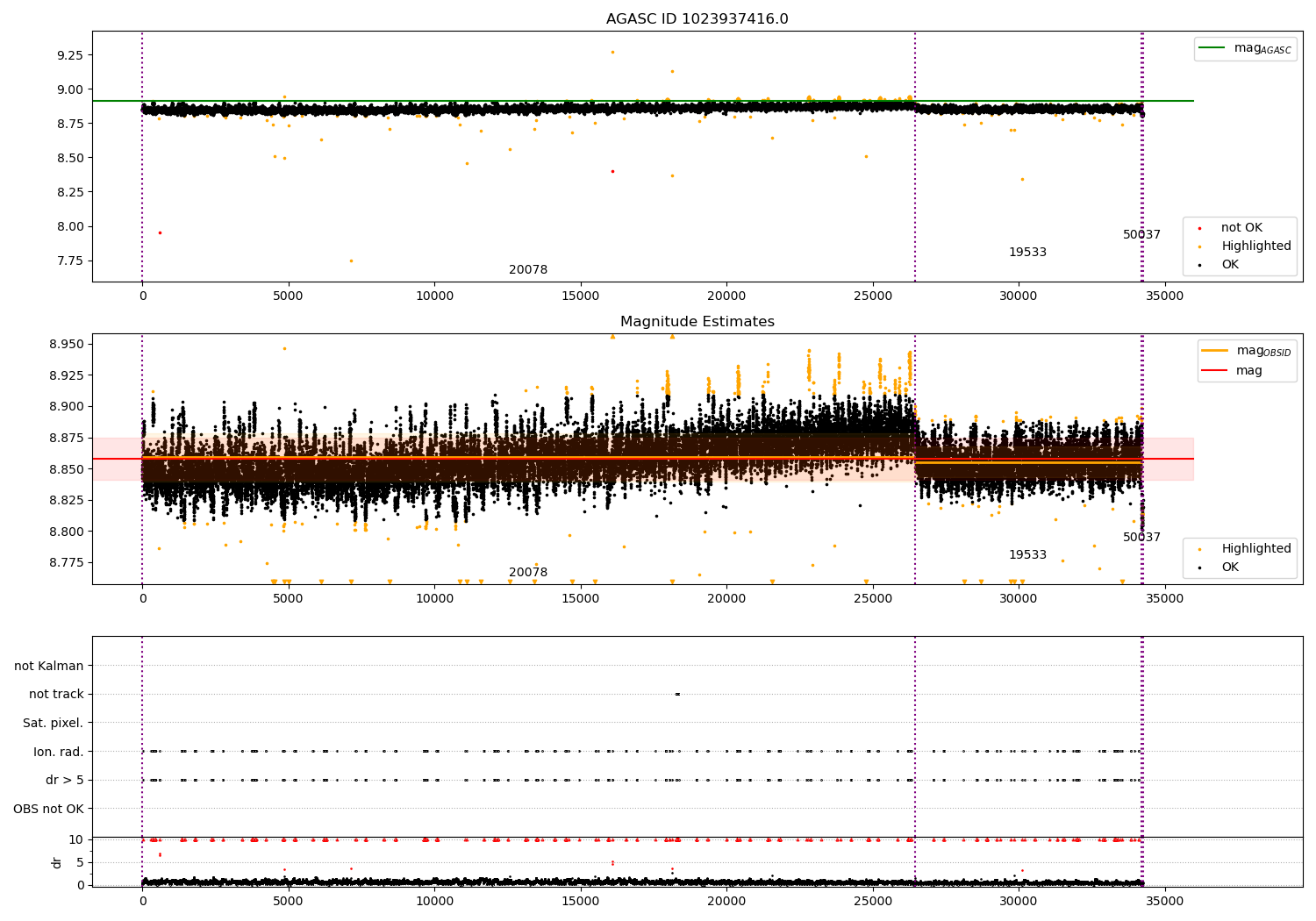1316x921 pixels.
Task: Click the 35000 x-axis tick of bottom plot
Action: point(1165,901)
